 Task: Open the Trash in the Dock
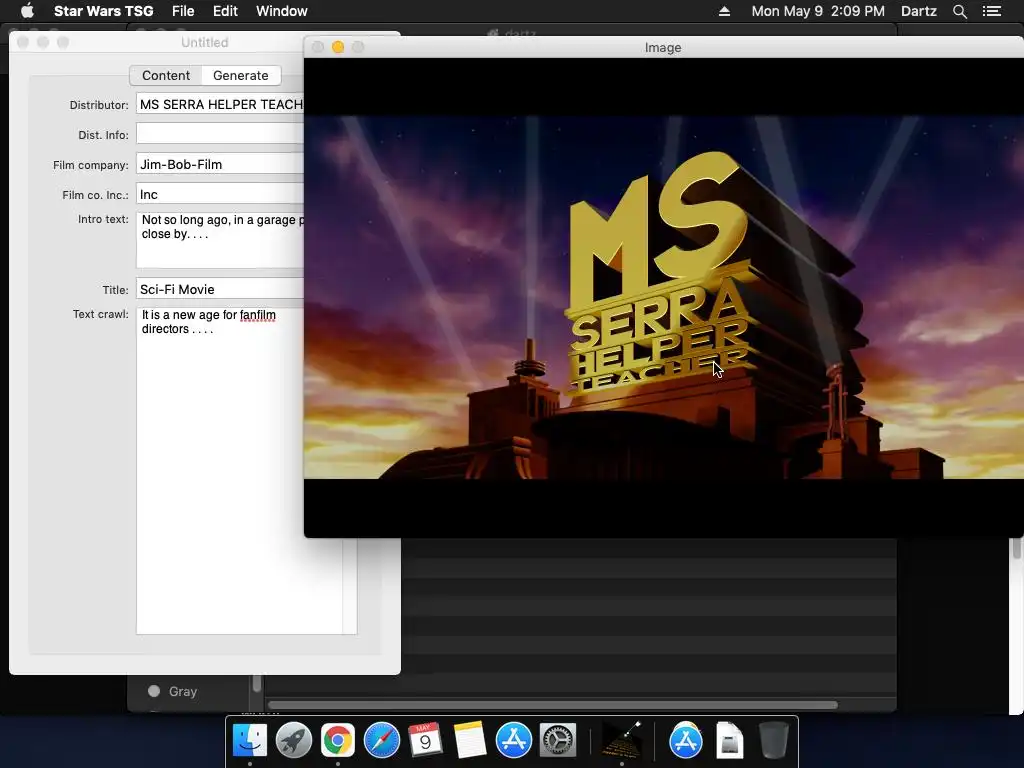click(774, 741)
